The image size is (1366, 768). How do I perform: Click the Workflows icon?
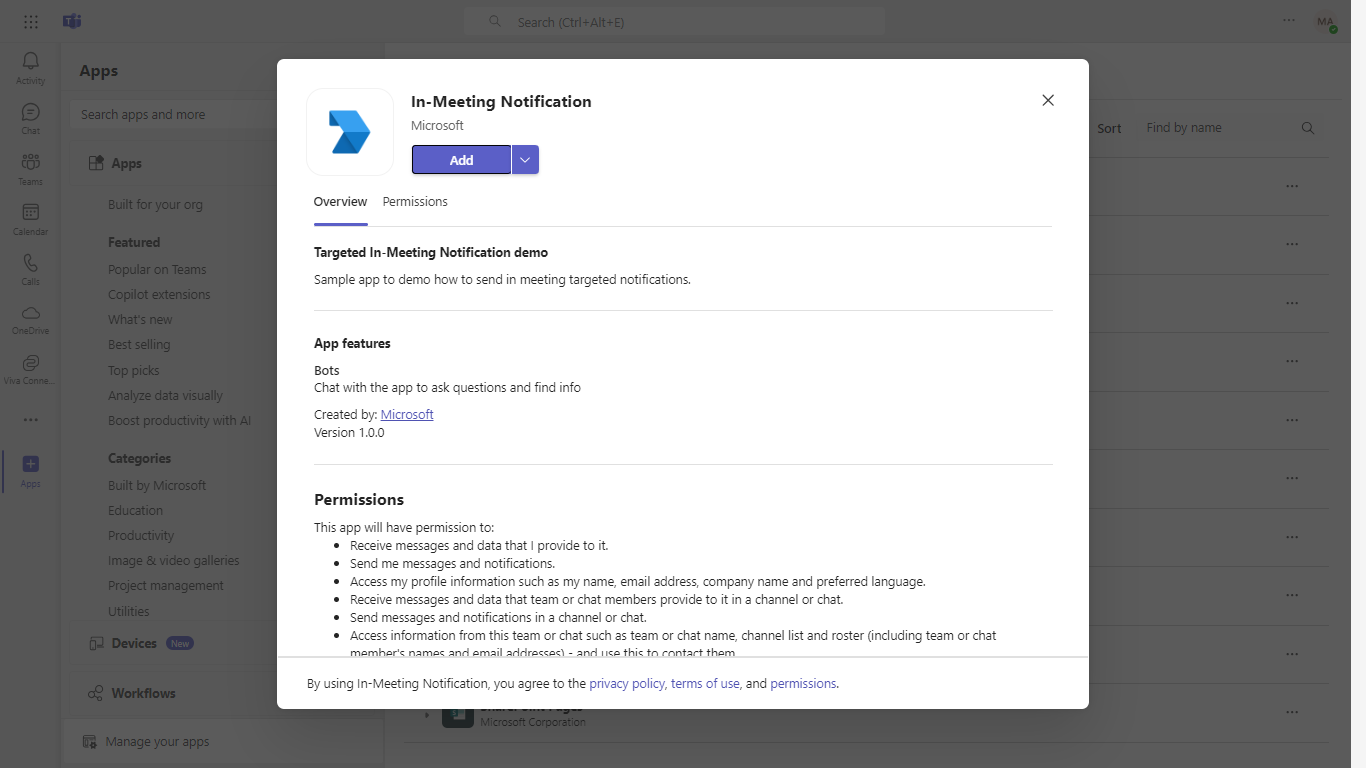pyautogui.click(x=96, y=693)
